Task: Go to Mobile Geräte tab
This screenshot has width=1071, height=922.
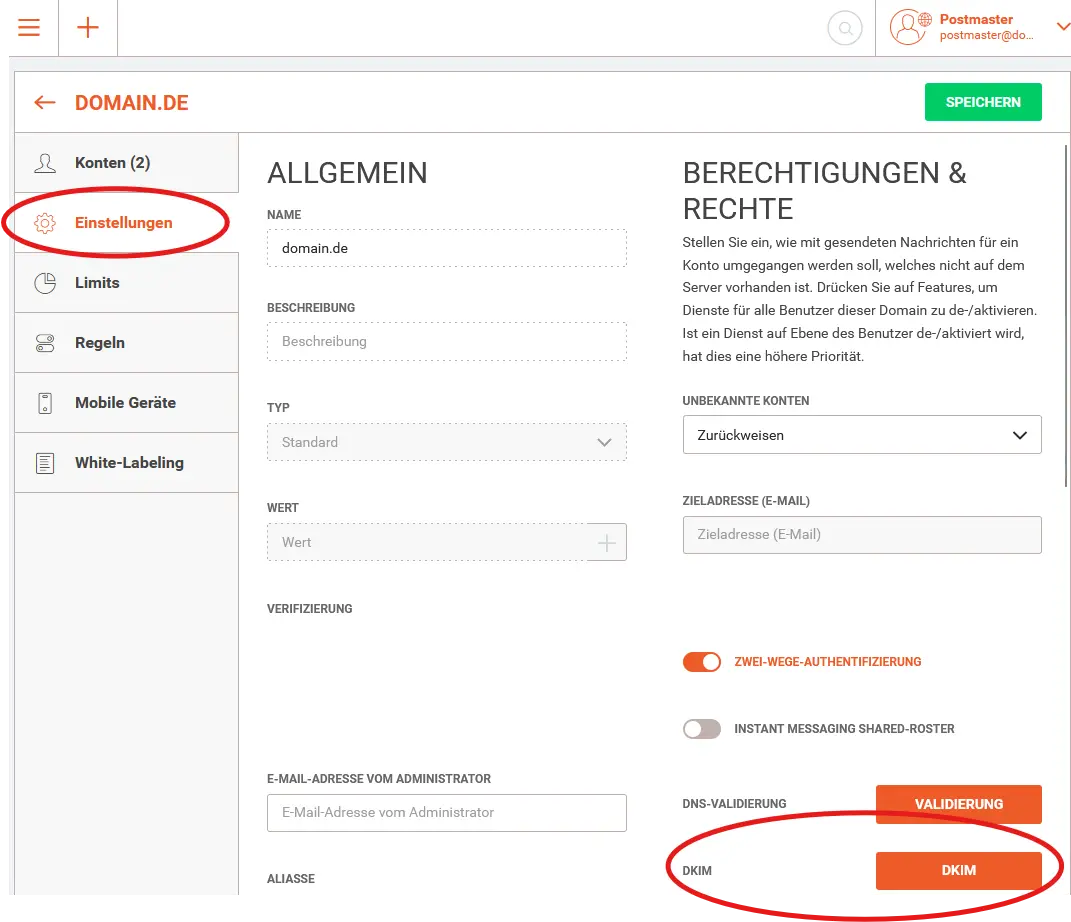Action: pos(126,403)
